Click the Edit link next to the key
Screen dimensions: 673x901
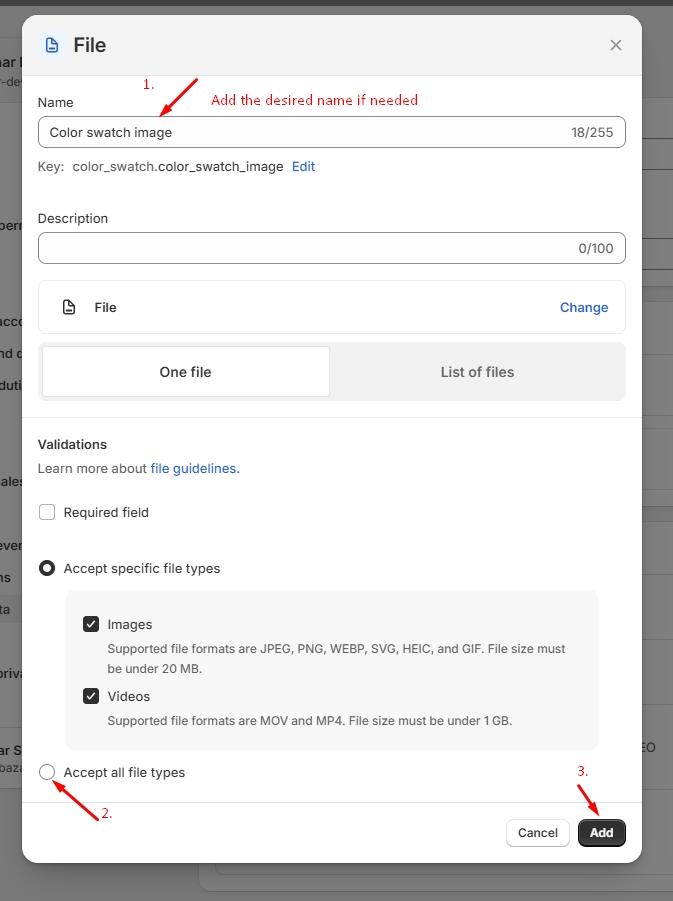point(303,166)
